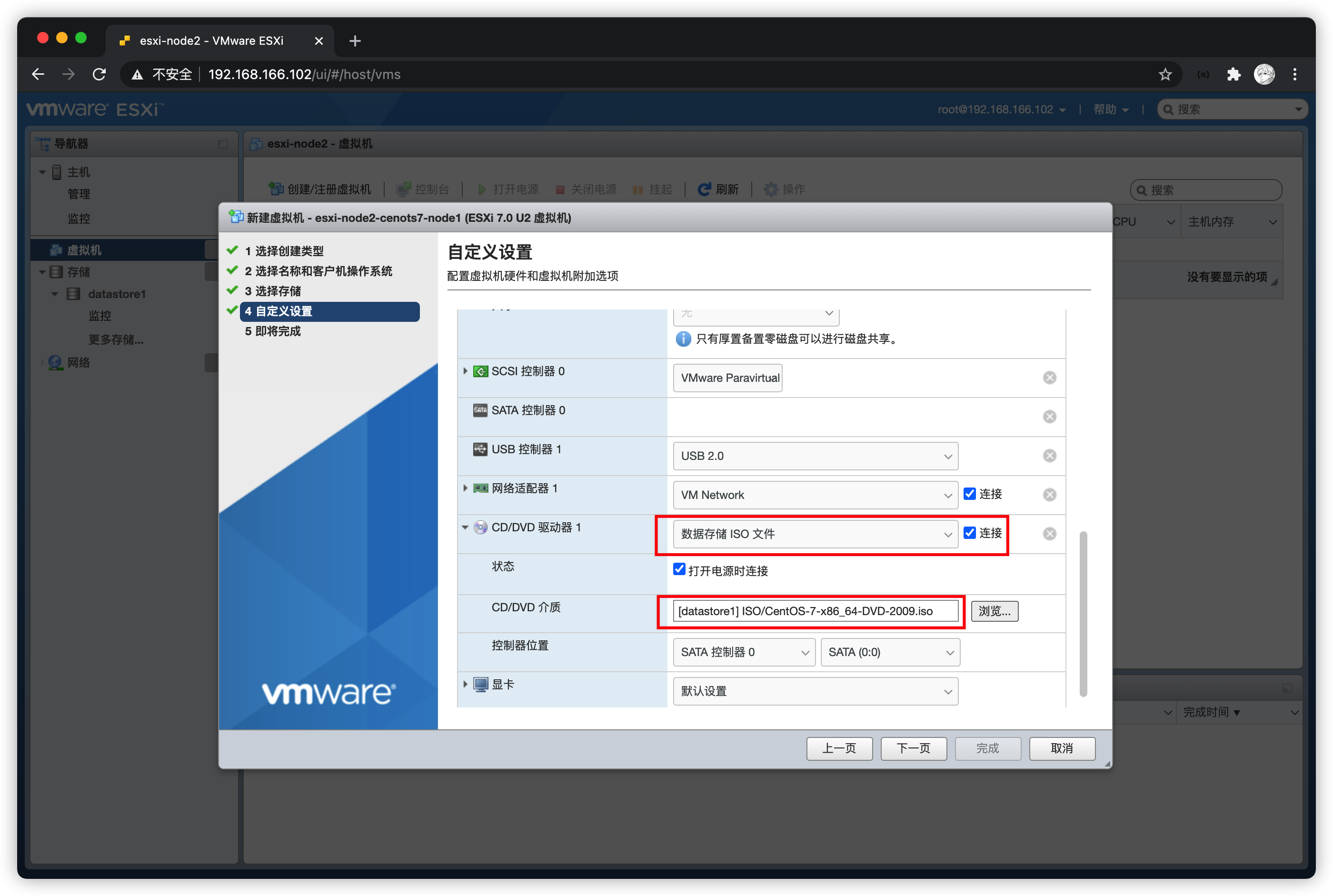Expand the SCSI controller 0 row
Image resolution: width=1333 pixels, height=896 pixels.
tap(465, 371)
